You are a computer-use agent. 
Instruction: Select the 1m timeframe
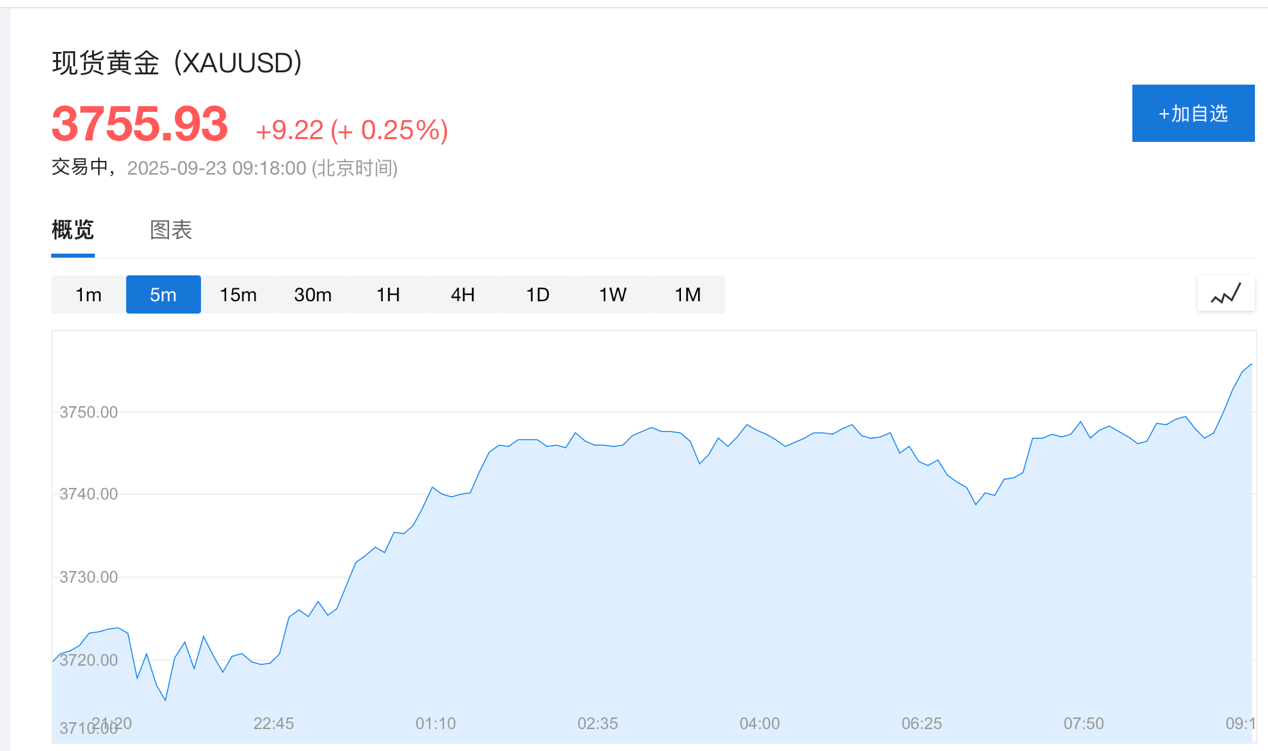[88, 295]
